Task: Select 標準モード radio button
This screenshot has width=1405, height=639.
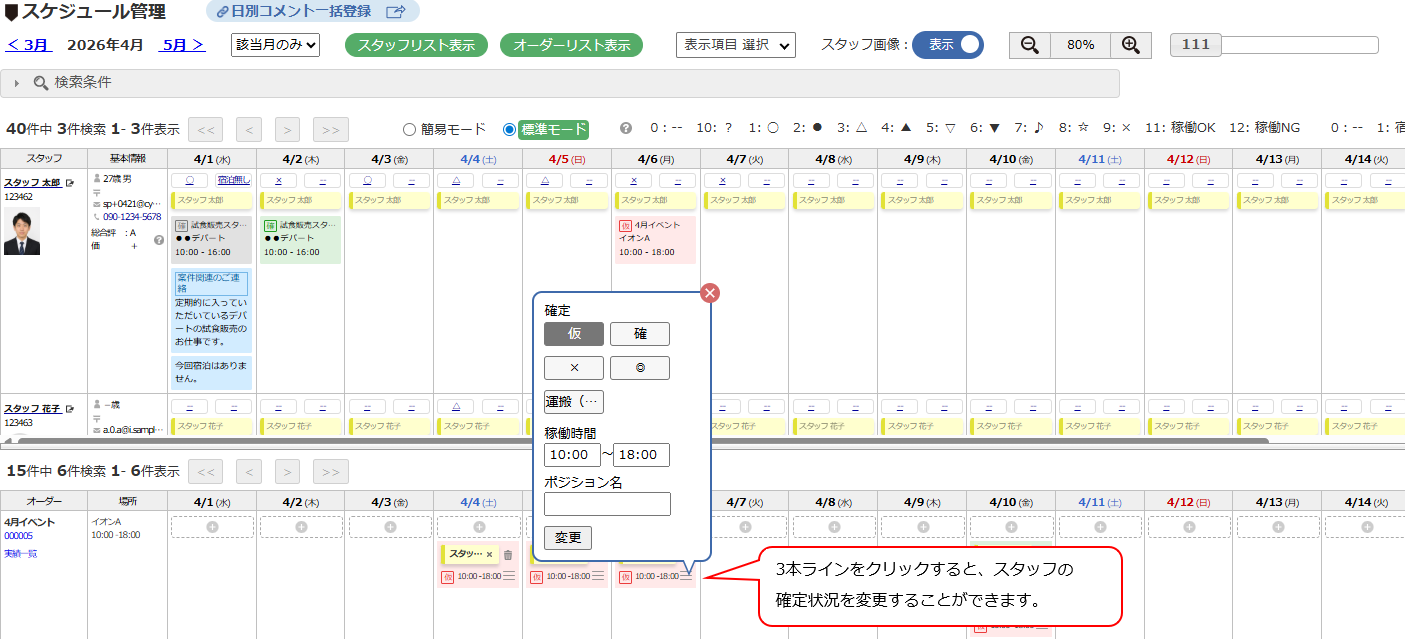Action: click(x=510, y=129)
